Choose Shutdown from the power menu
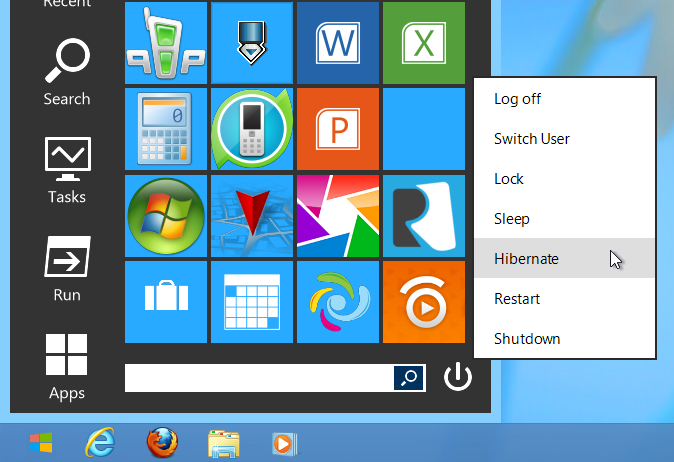Viewport: 674px width, 462px height. click(x=564, y=339)
